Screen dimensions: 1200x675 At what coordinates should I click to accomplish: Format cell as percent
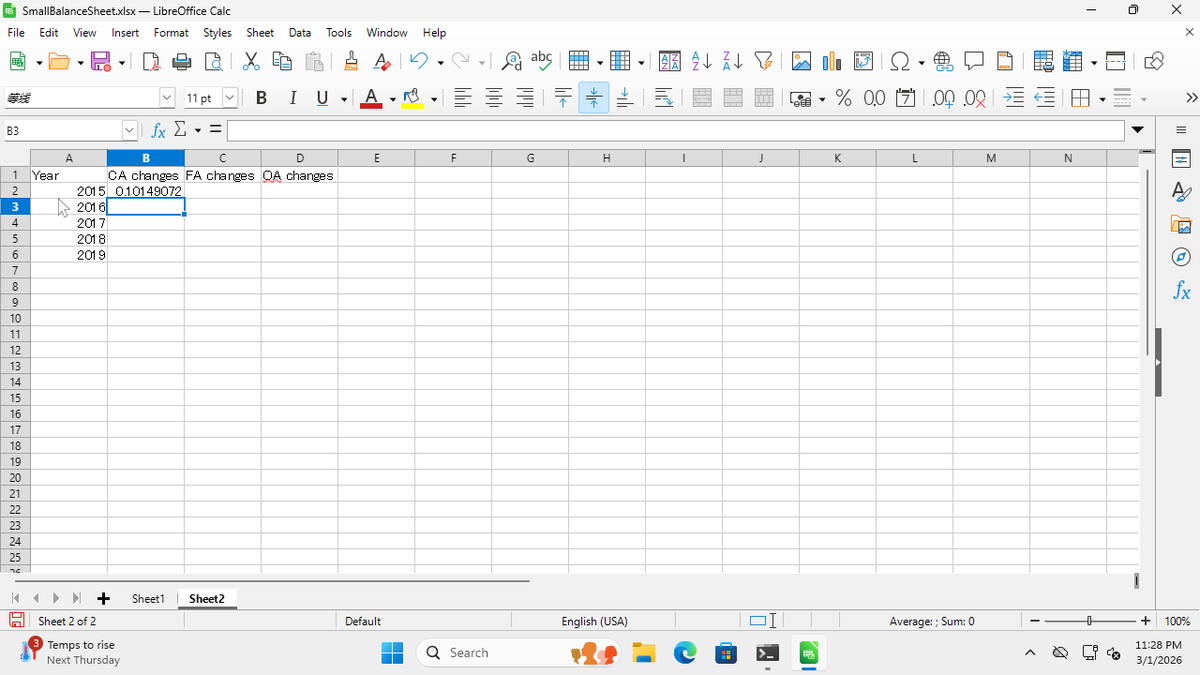pos(843,98)
